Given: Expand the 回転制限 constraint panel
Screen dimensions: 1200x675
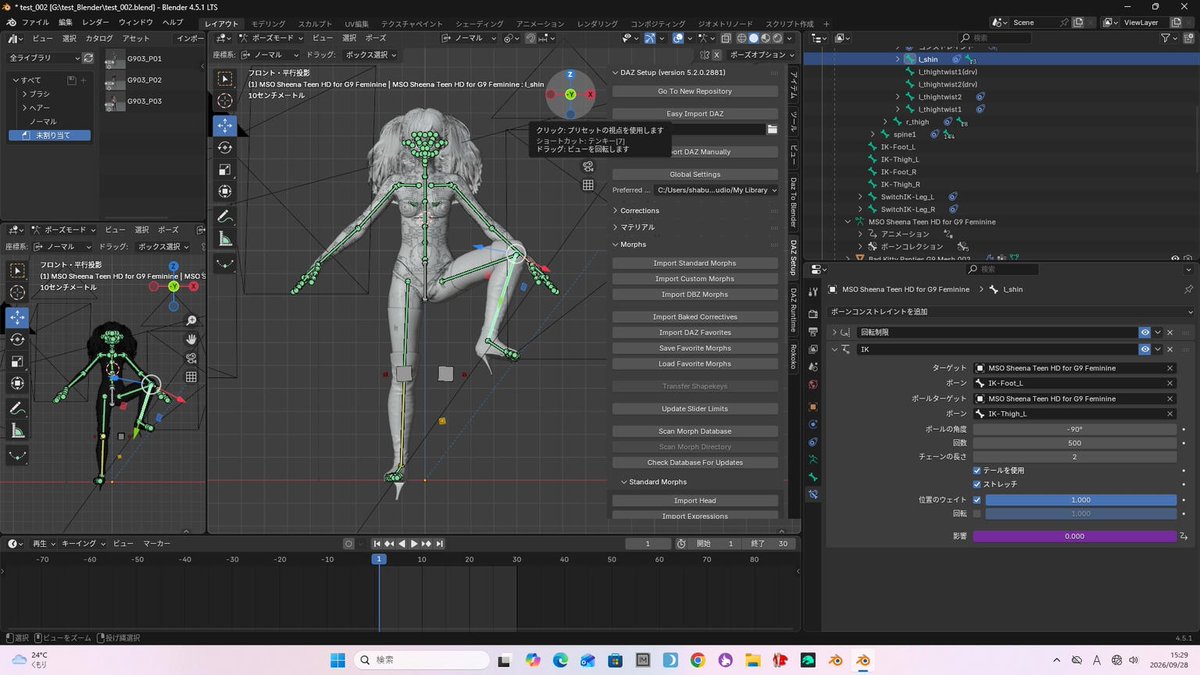Looking at the screenshot, I should 834,332.
